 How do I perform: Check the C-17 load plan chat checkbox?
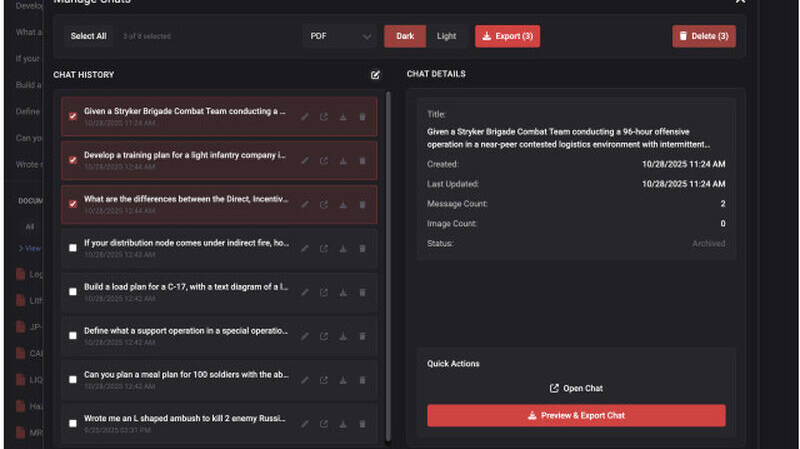coord(73,291)
